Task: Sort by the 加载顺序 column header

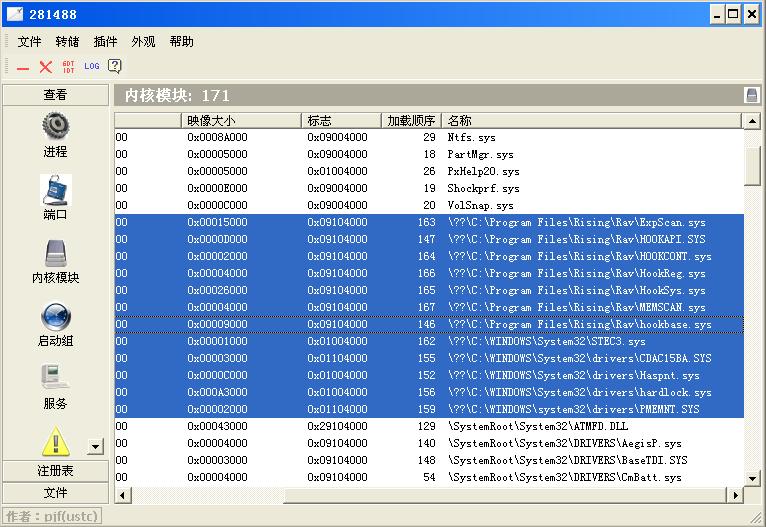Action: pyautogui.click(x=411, y=121)
